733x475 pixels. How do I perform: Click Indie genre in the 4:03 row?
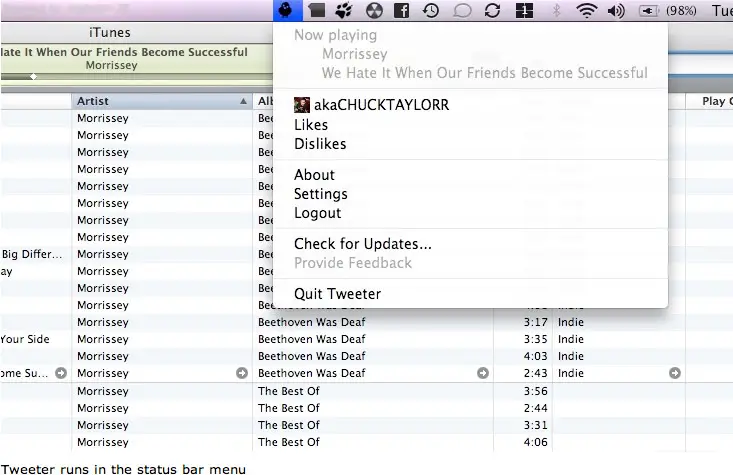pos(570,356)
